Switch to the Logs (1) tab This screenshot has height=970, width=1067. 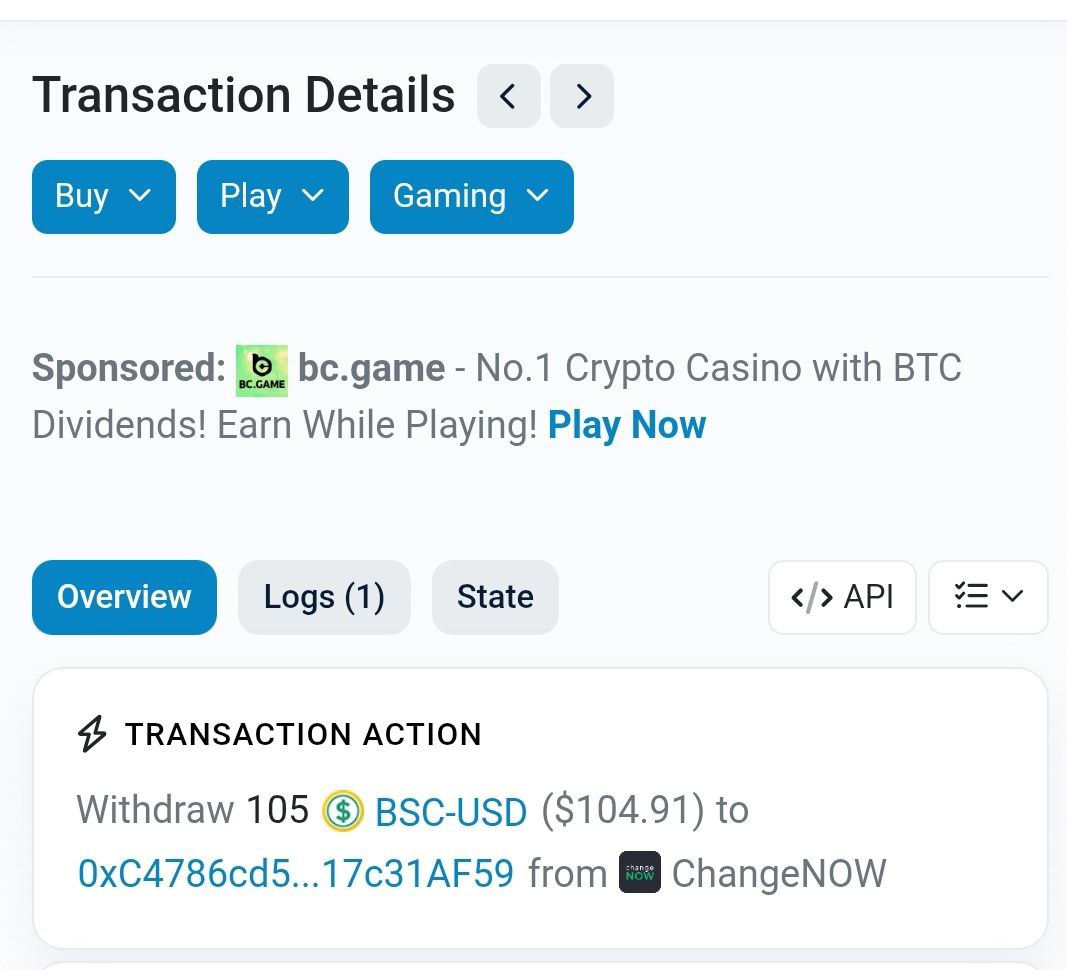click(324, 597)
